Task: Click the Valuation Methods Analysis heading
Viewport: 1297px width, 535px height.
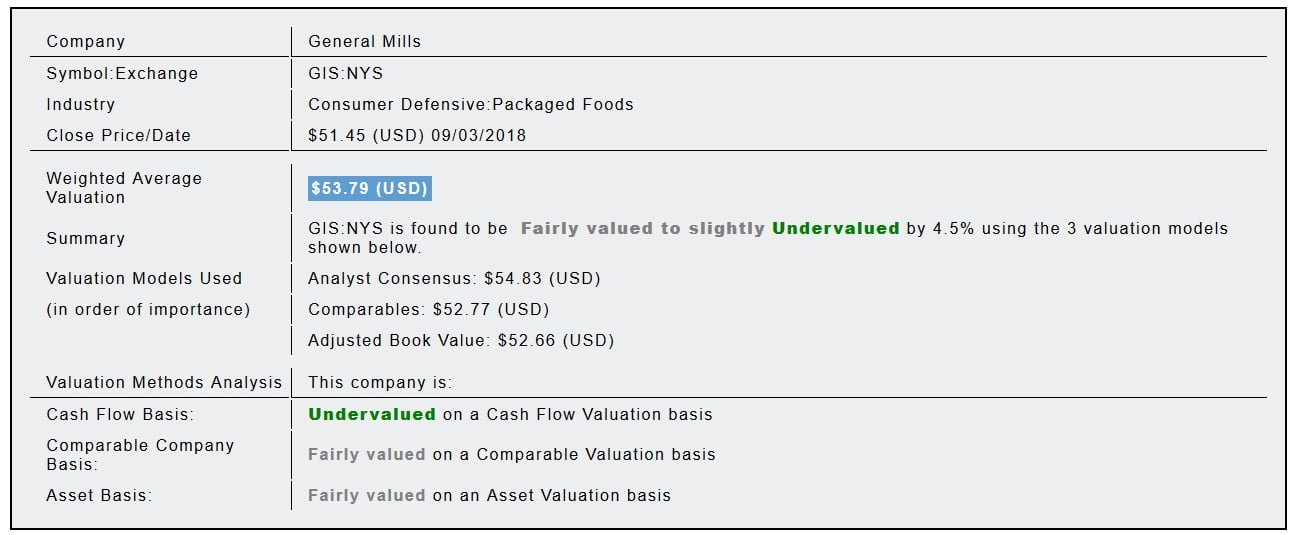Action: point(164,382)
